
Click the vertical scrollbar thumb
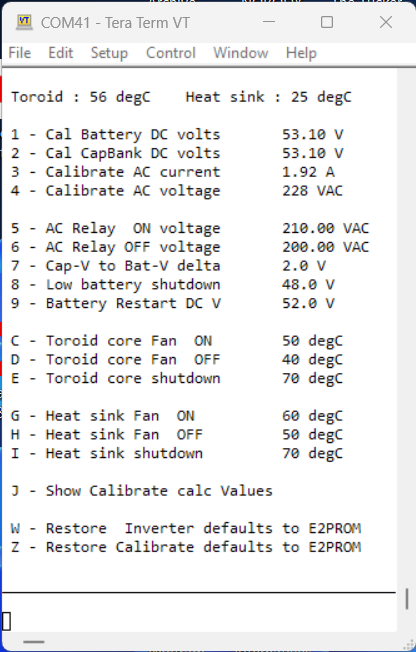tap(407, 599)
